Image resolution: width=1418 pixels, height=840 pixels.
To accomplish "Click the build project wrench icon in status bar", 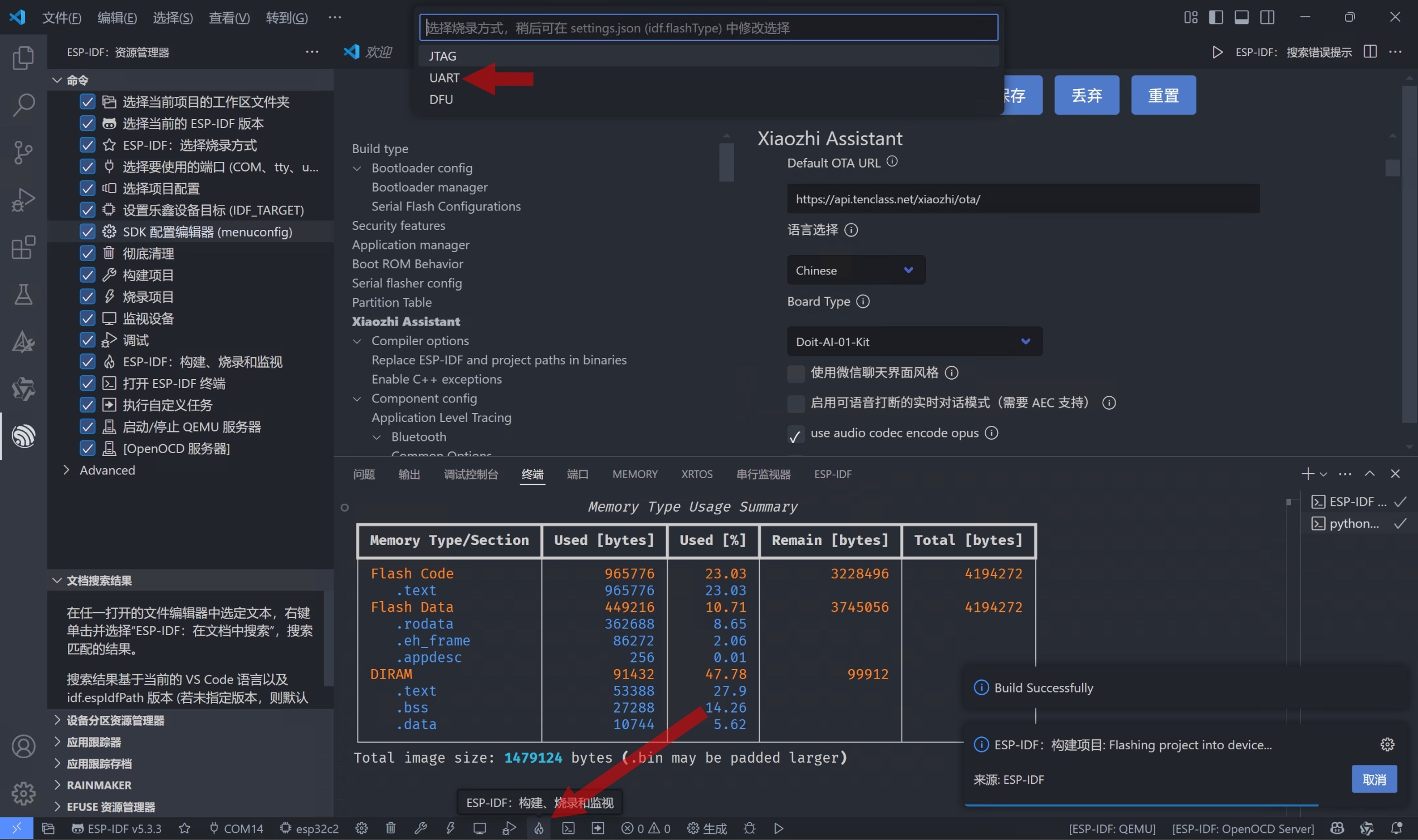I will (x=420, y=828).
